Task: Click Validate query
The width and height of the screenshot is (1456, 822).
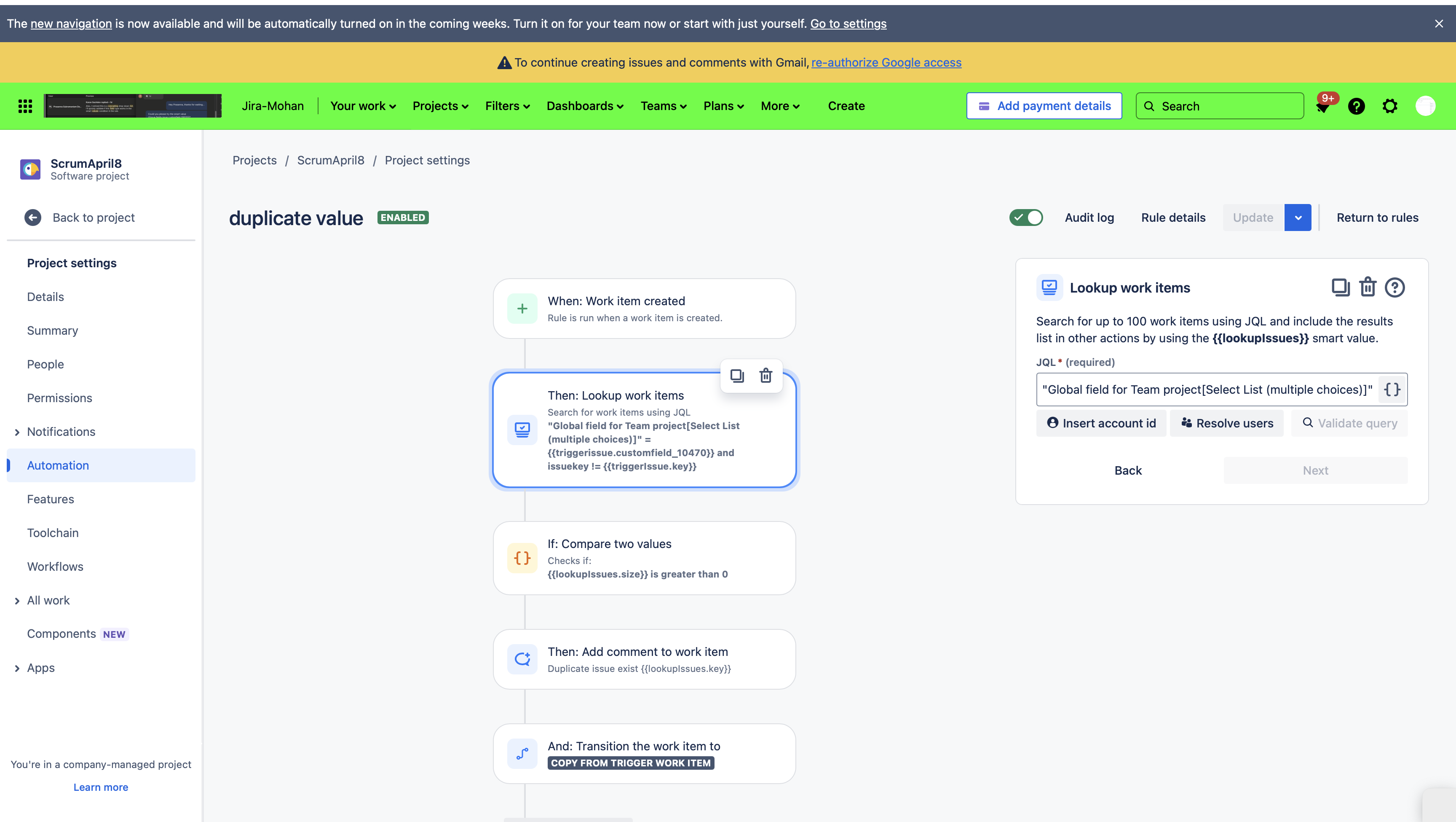Action: point(1350,423)
